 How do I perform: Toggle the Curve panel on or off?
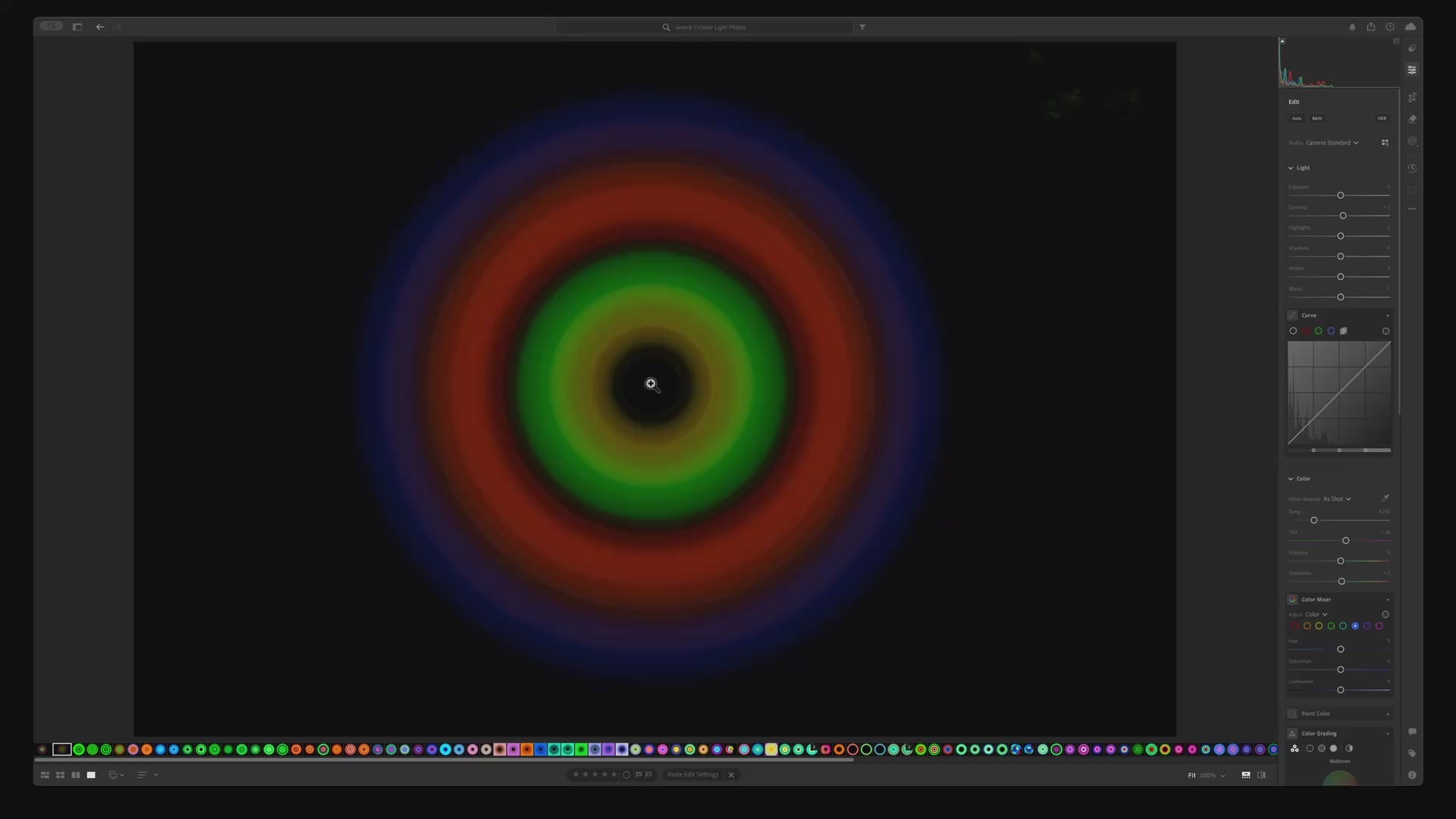pyautogui.click(x=1292, y=315)
